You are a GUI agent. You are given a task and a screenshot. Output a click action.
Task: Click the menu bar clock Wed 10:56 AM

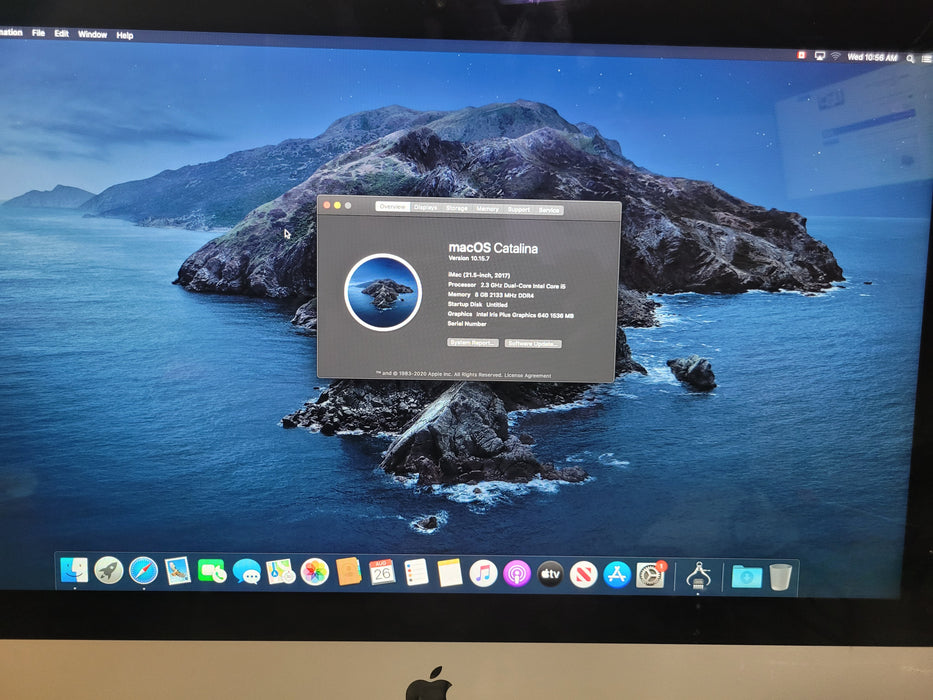(872, 57)
